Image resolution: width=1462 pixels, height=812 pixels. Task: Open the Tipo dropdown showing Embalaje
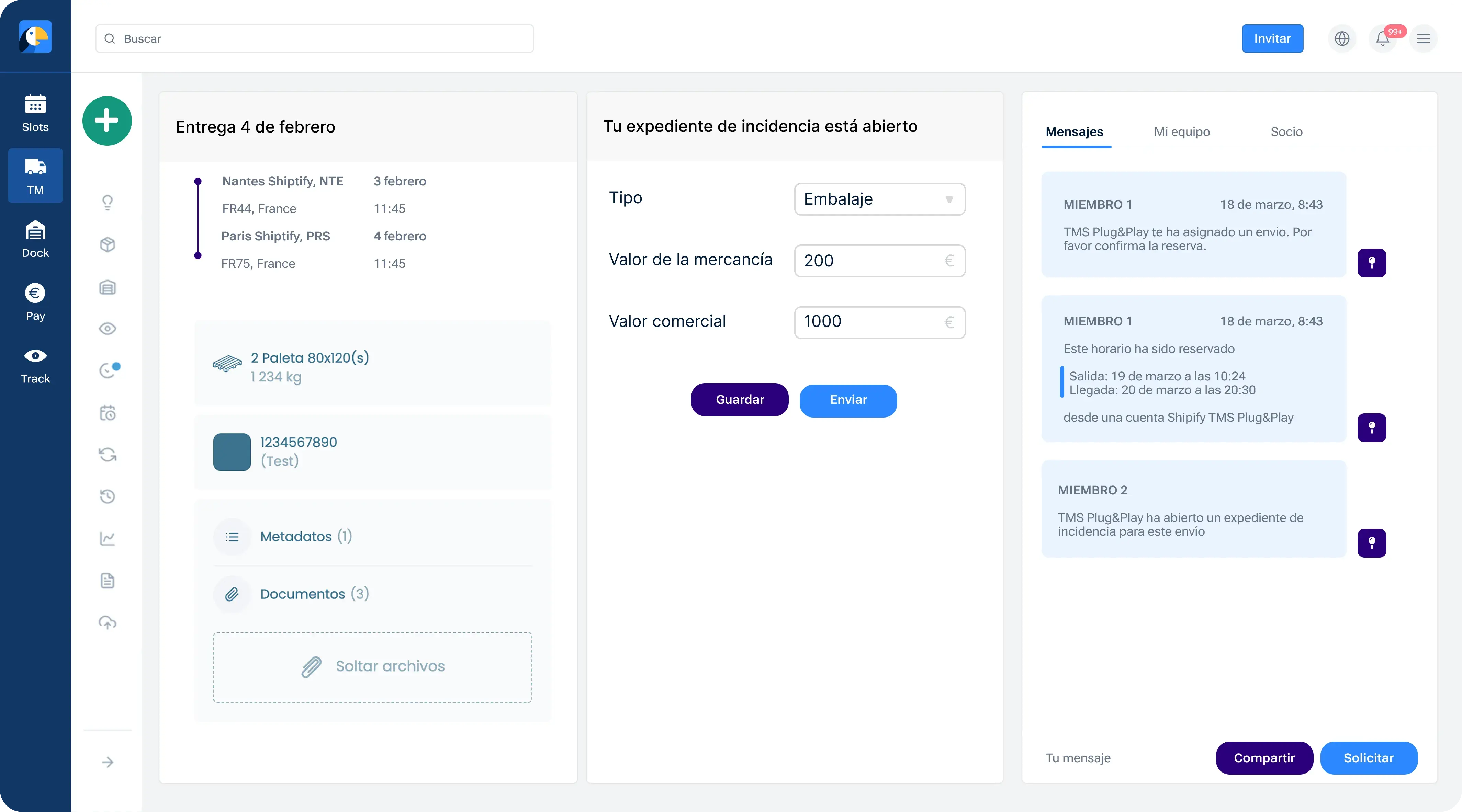(x=880, y=199)
